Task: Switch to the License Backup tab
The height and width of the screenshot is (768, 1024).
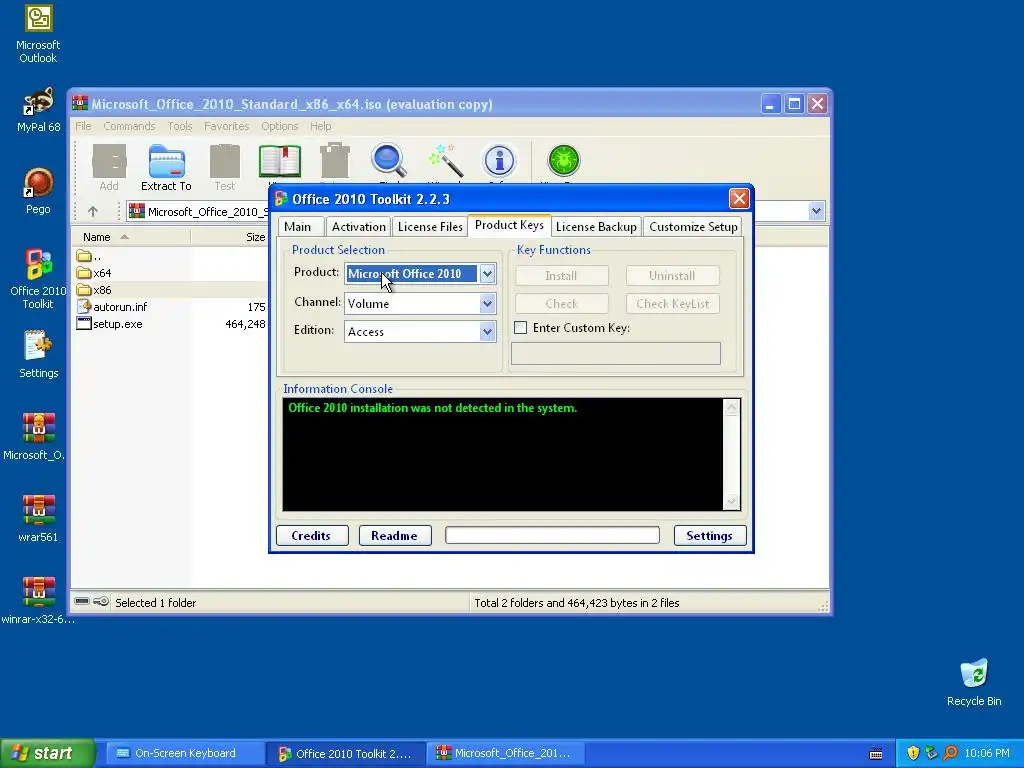Action: pos(596,227)
